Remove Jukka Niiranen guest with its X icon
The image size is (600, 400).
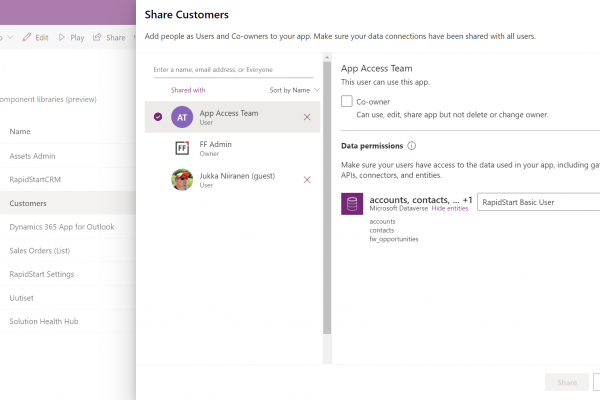pos(307,180)
